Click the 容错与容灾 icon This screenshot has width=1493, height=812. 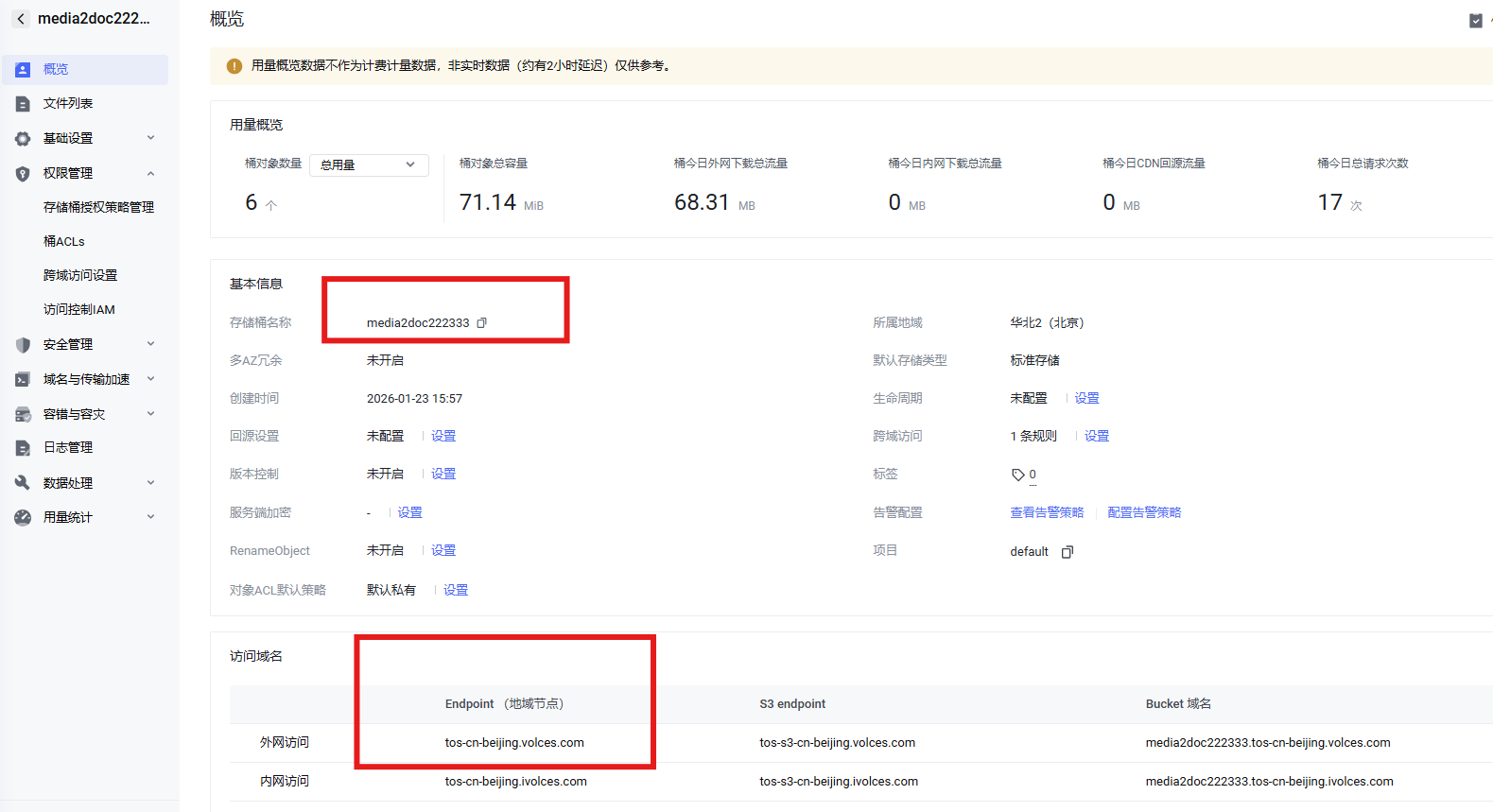(x=23, y=414)
